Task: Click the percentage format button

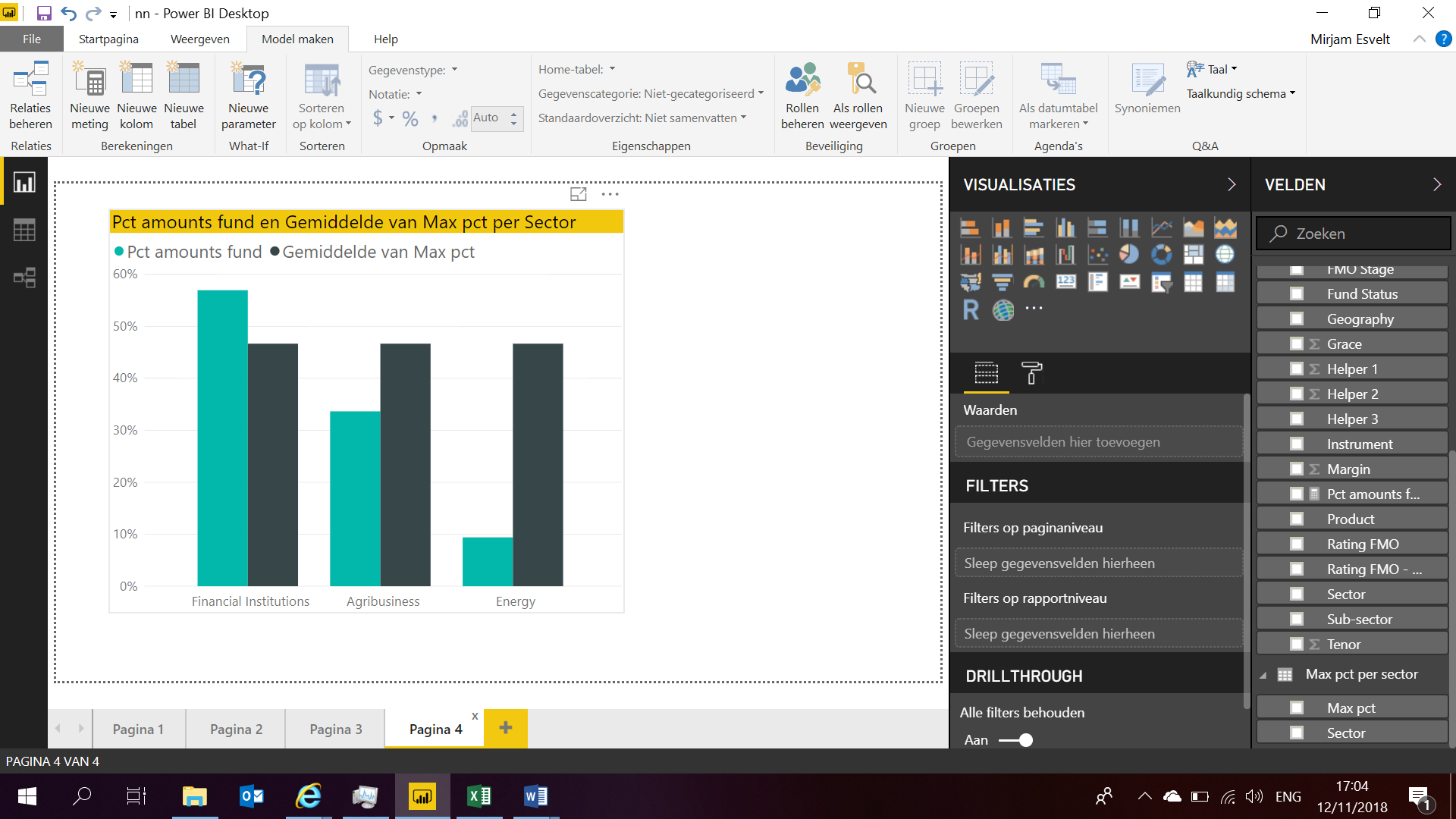Action: (x=410, y=118)
